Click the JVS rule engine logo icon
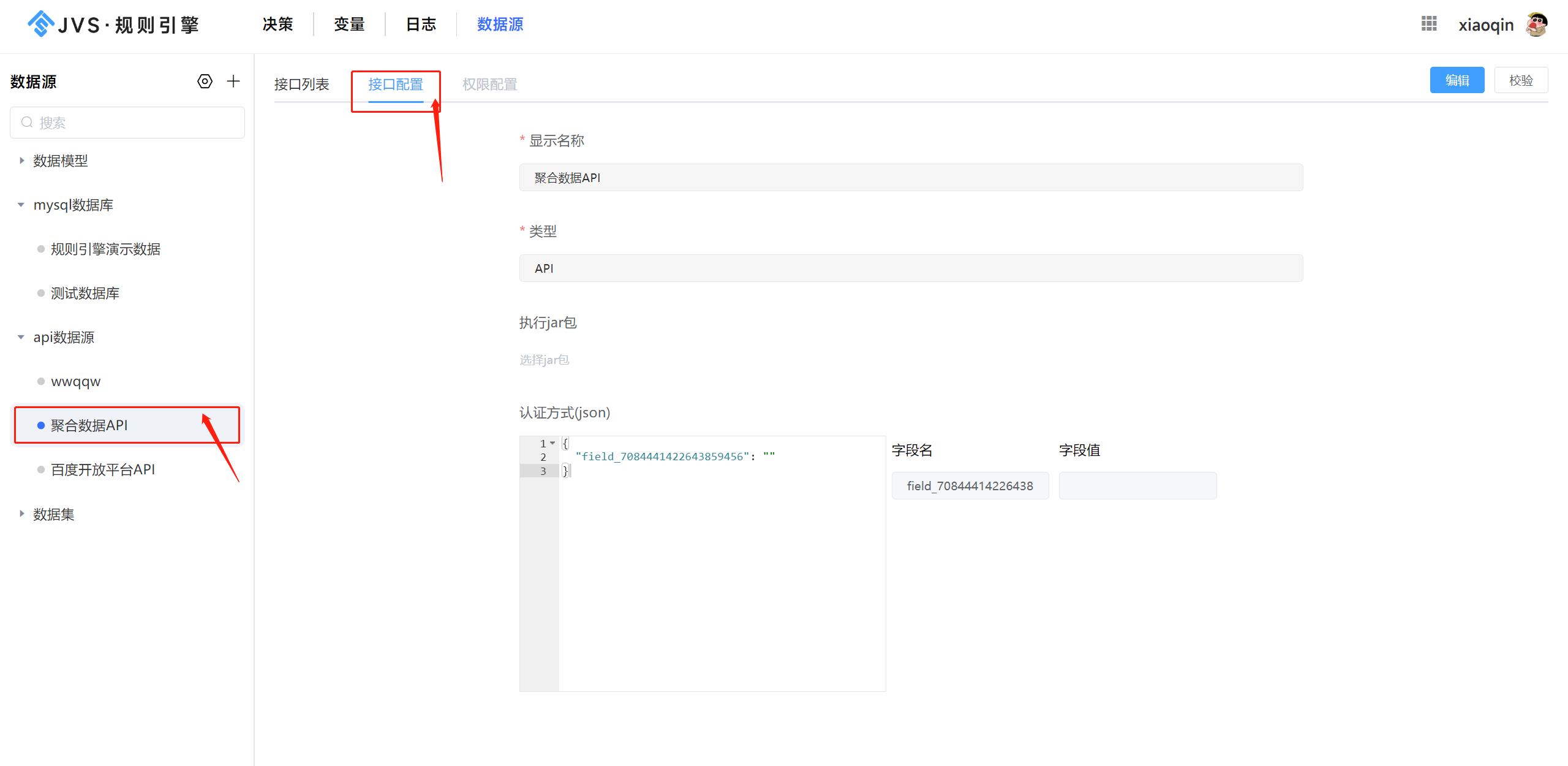 click(x=40, y=24)
